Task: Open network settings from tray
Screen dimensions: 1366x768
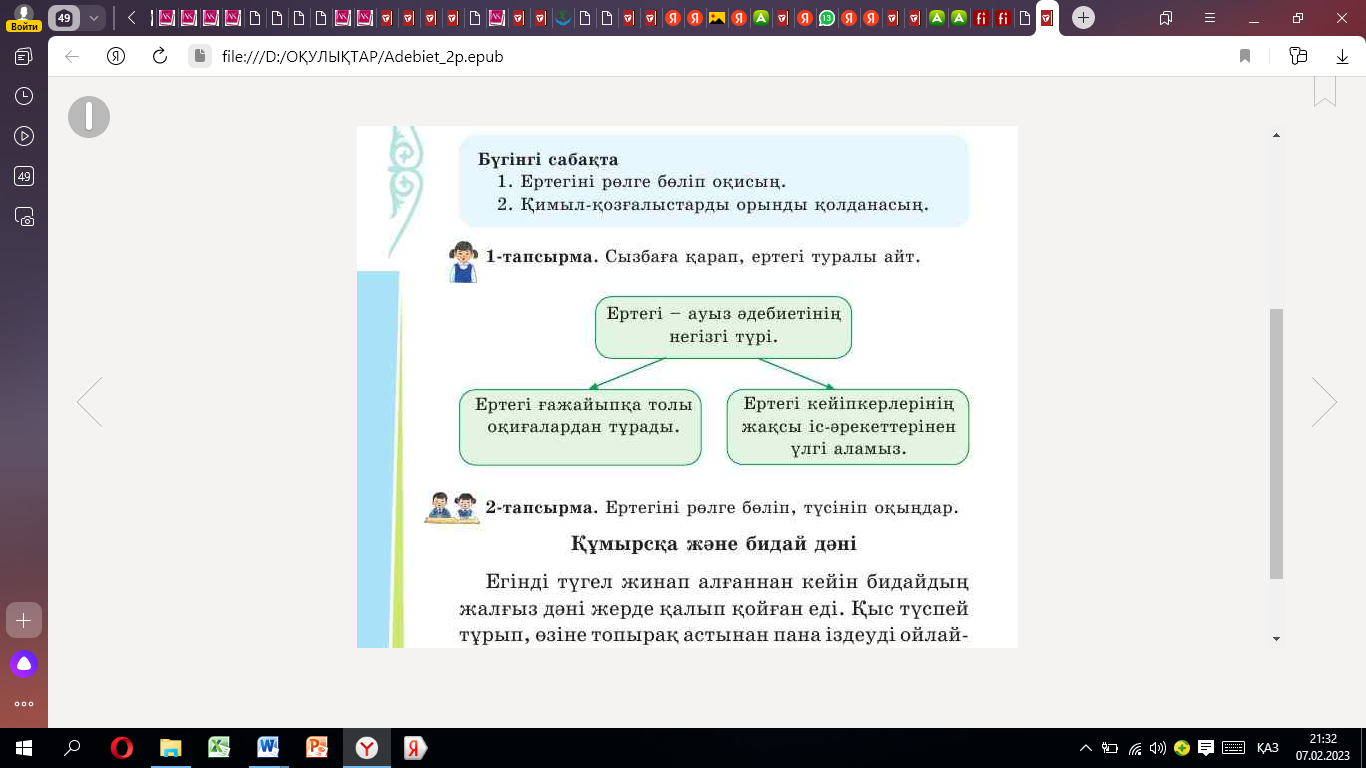Action: pos(1135,747)
